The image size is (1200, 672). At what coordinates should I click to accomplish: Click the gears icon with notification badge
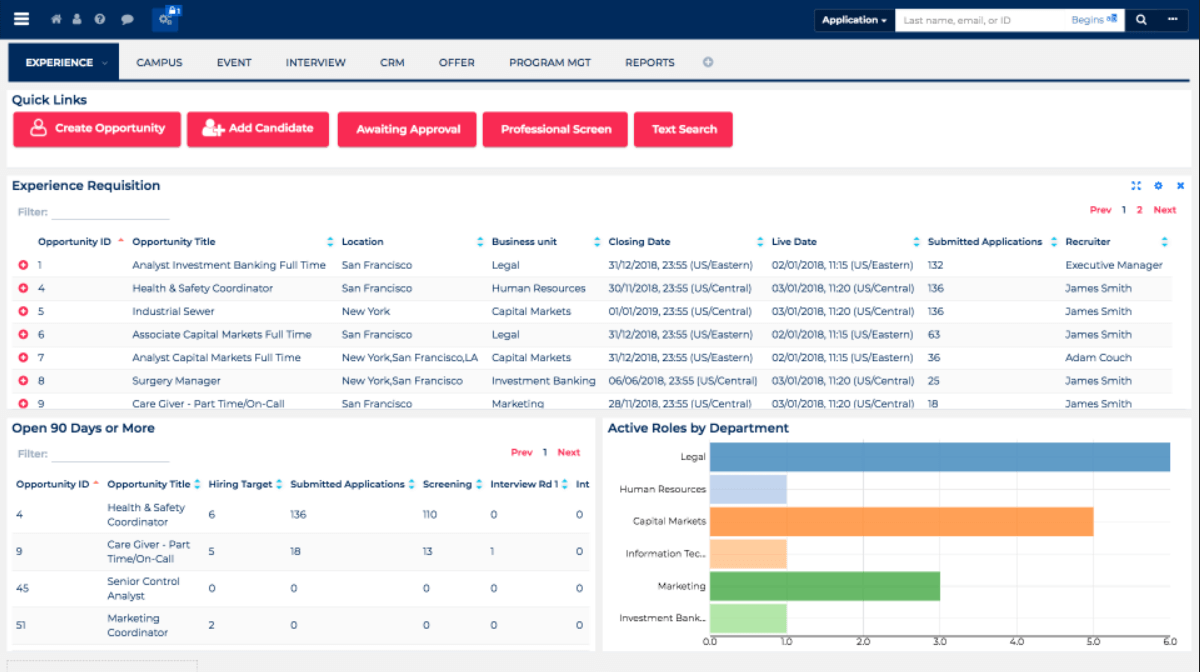pyautogui.click(x=163, y=17)
